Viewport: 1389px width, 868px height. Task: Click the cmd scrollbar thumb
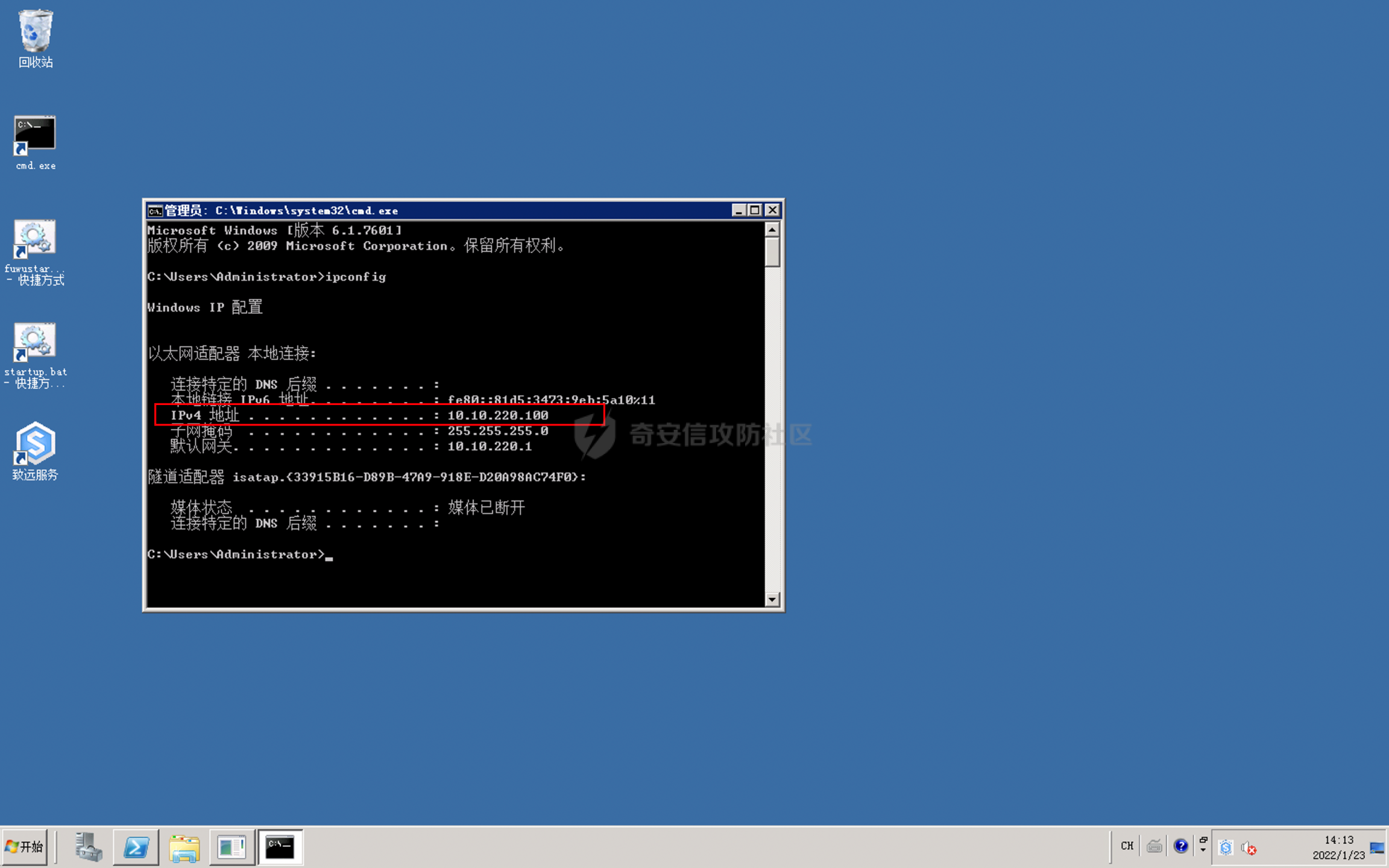point(772,252)
